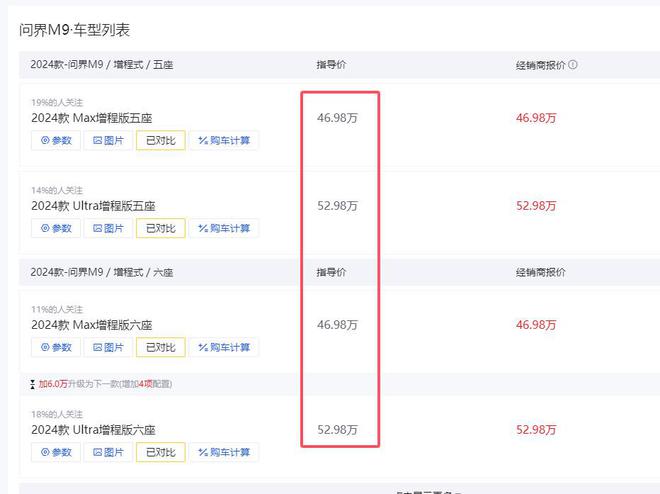Open the 2024款 Max增程版六座 model link
660x494 pixels.
click(91, 325)
